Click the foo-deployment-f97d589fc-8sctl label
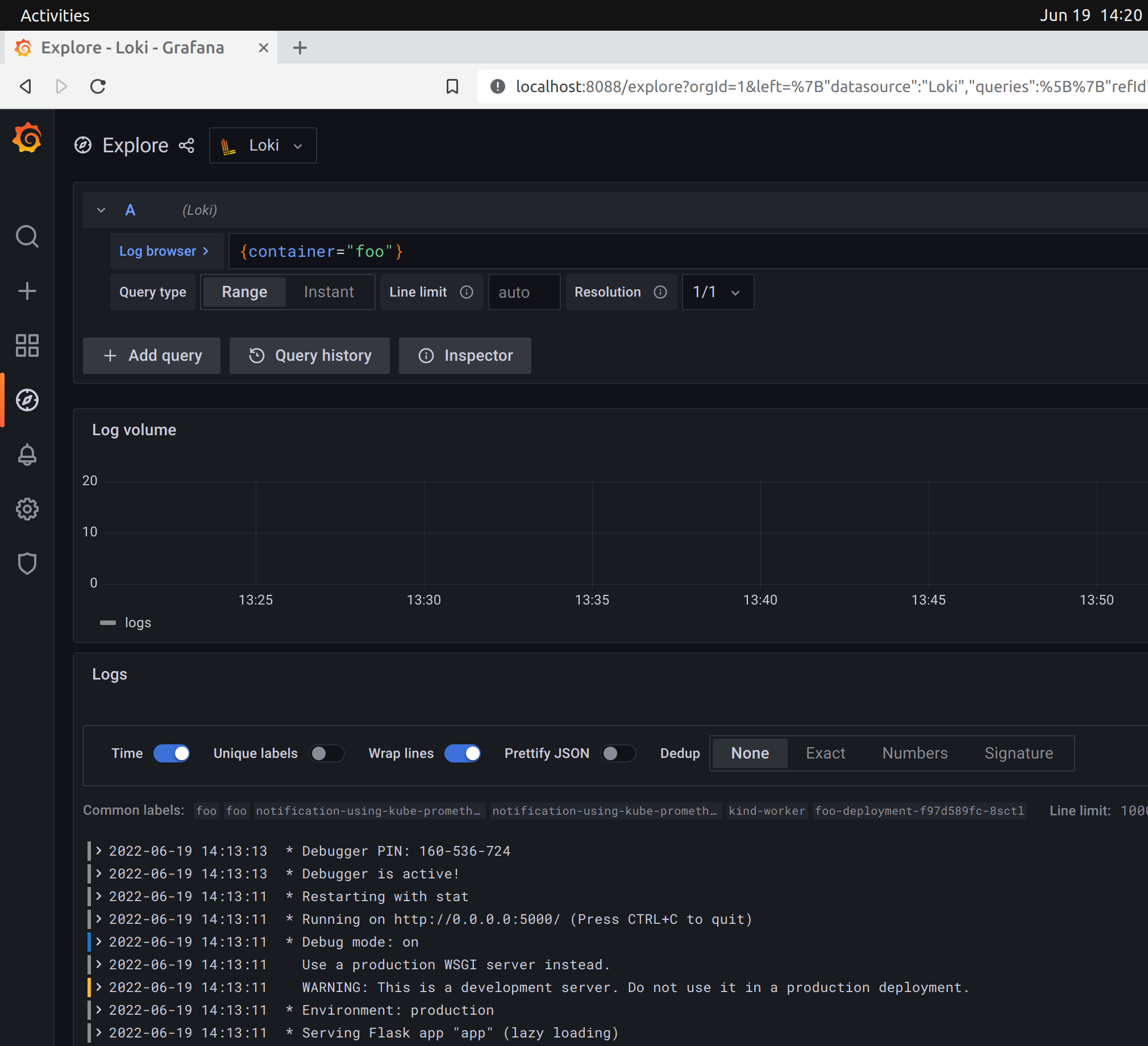The width and height of the screenshot is (1148, 1046). pos(919,811)
